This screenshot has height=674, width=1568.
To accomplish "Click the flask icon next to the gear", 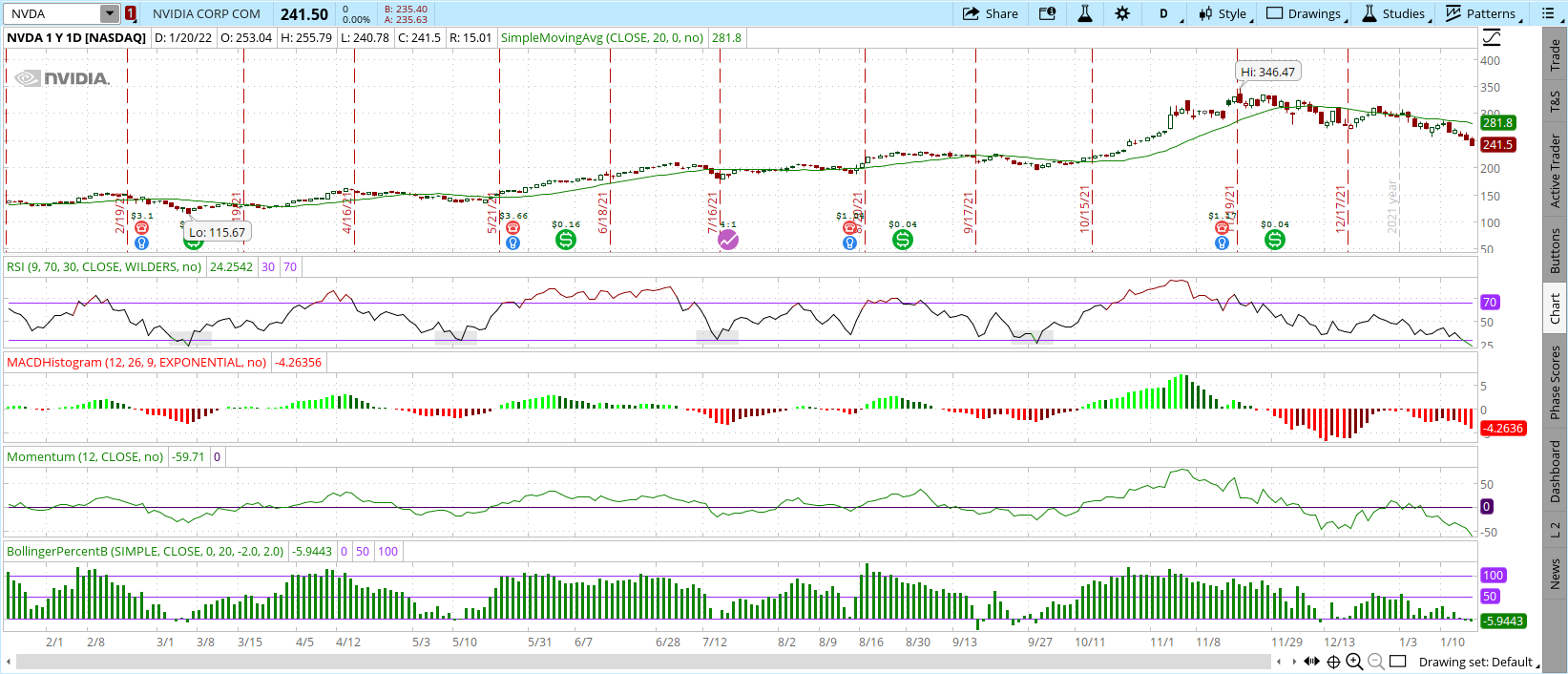I will (x=1085, y=13).
